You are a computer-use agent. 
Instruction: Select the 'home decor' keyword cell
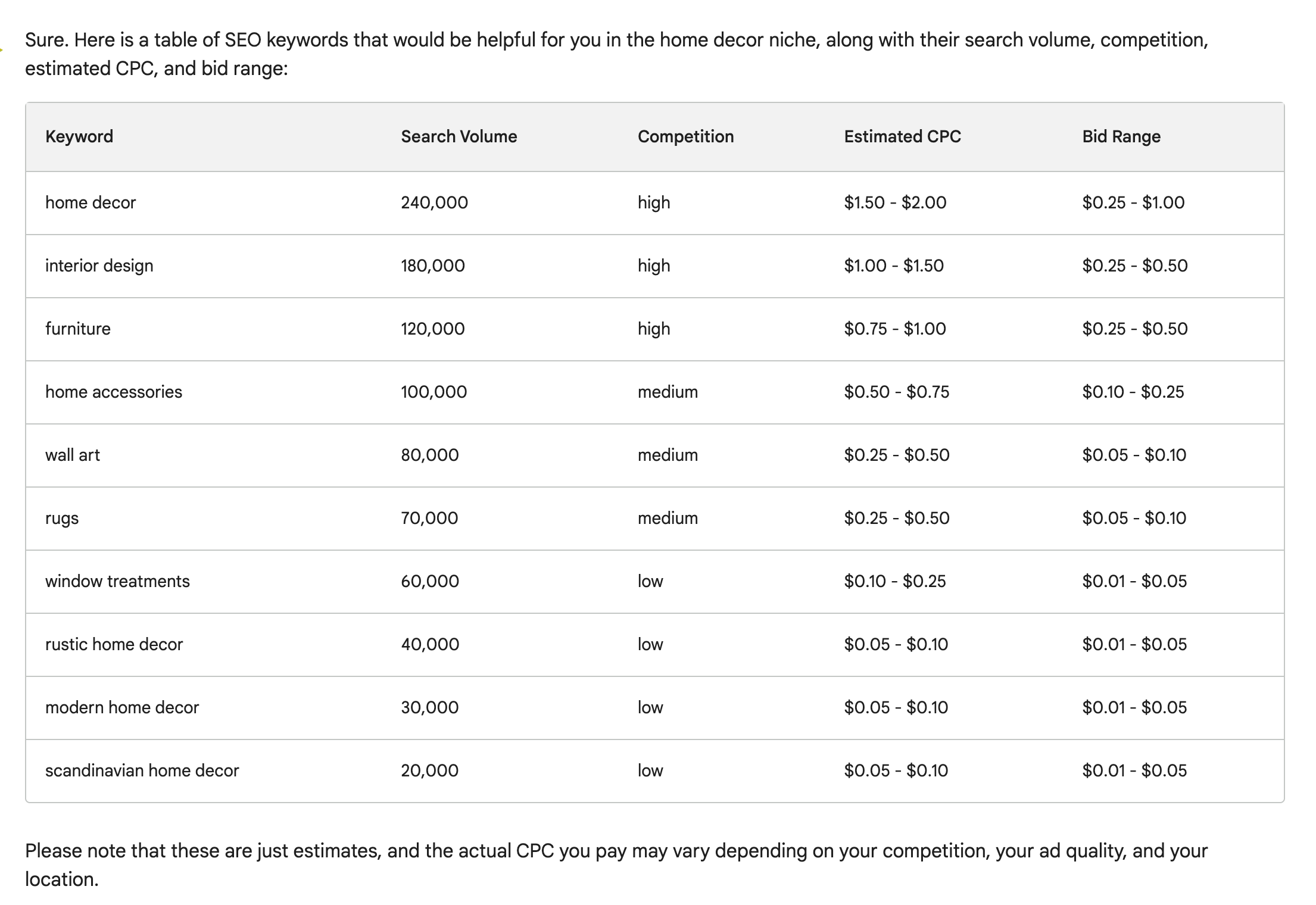point(91,202)
